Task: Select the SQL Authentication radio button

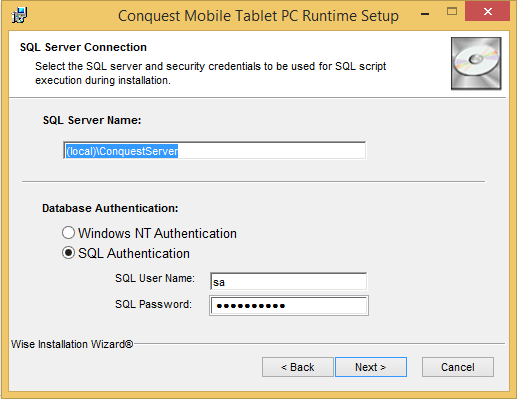Action: click(68, 253)
